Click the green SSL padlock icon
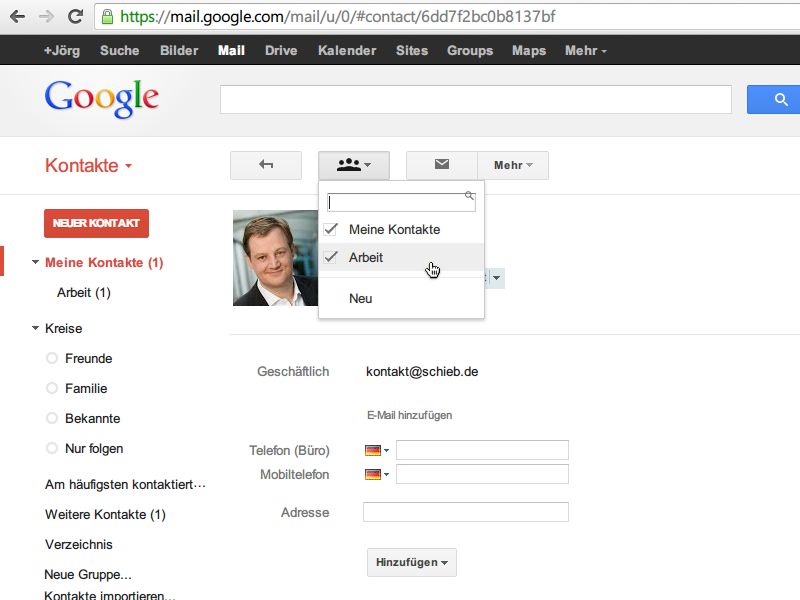Image resolution: width=800 pixels, height=600 pixels. click(x=107, y=17)
